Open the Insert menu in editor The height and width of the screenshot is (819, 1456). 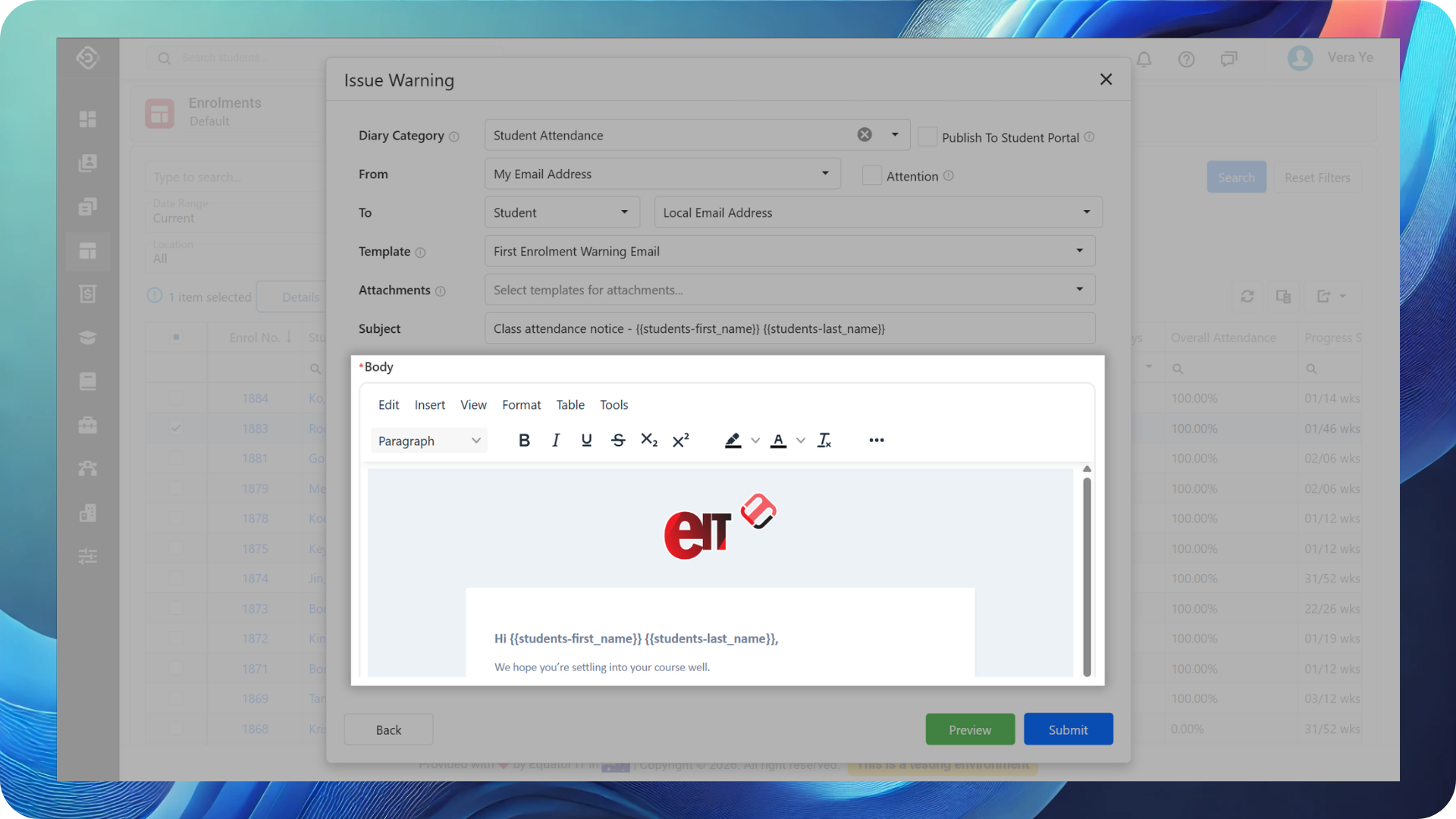[x=429, y=405]
